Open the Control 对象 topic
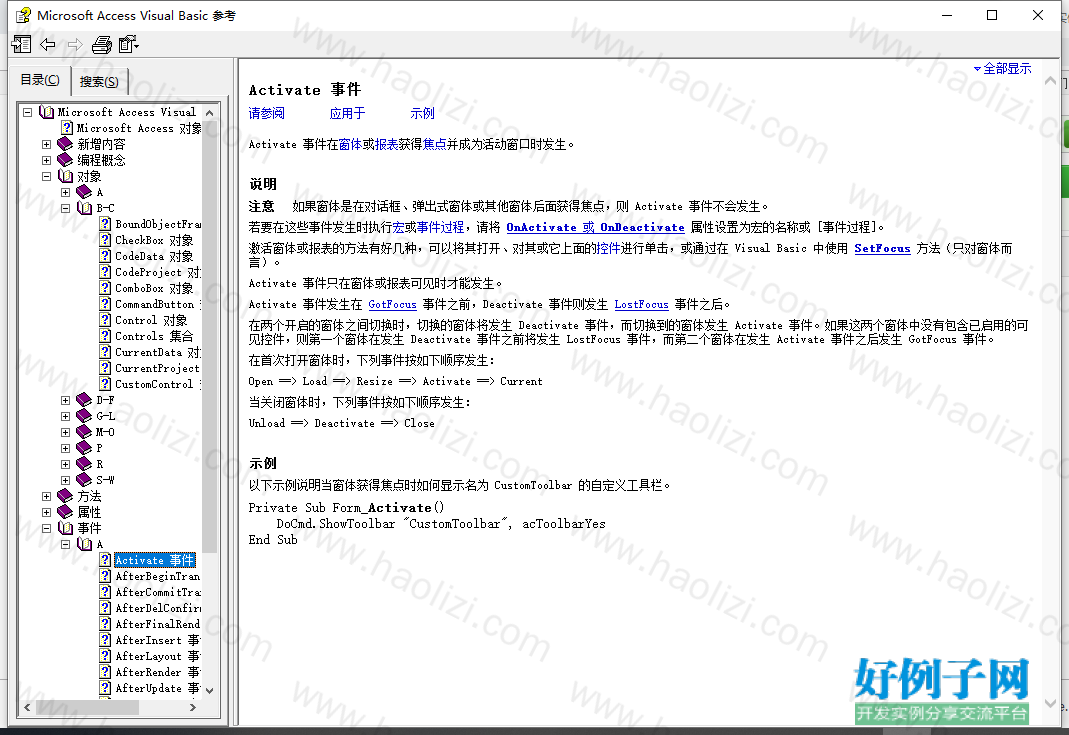Image resolution: width=1069 pixels, height=735 pixels. point(151,320)
